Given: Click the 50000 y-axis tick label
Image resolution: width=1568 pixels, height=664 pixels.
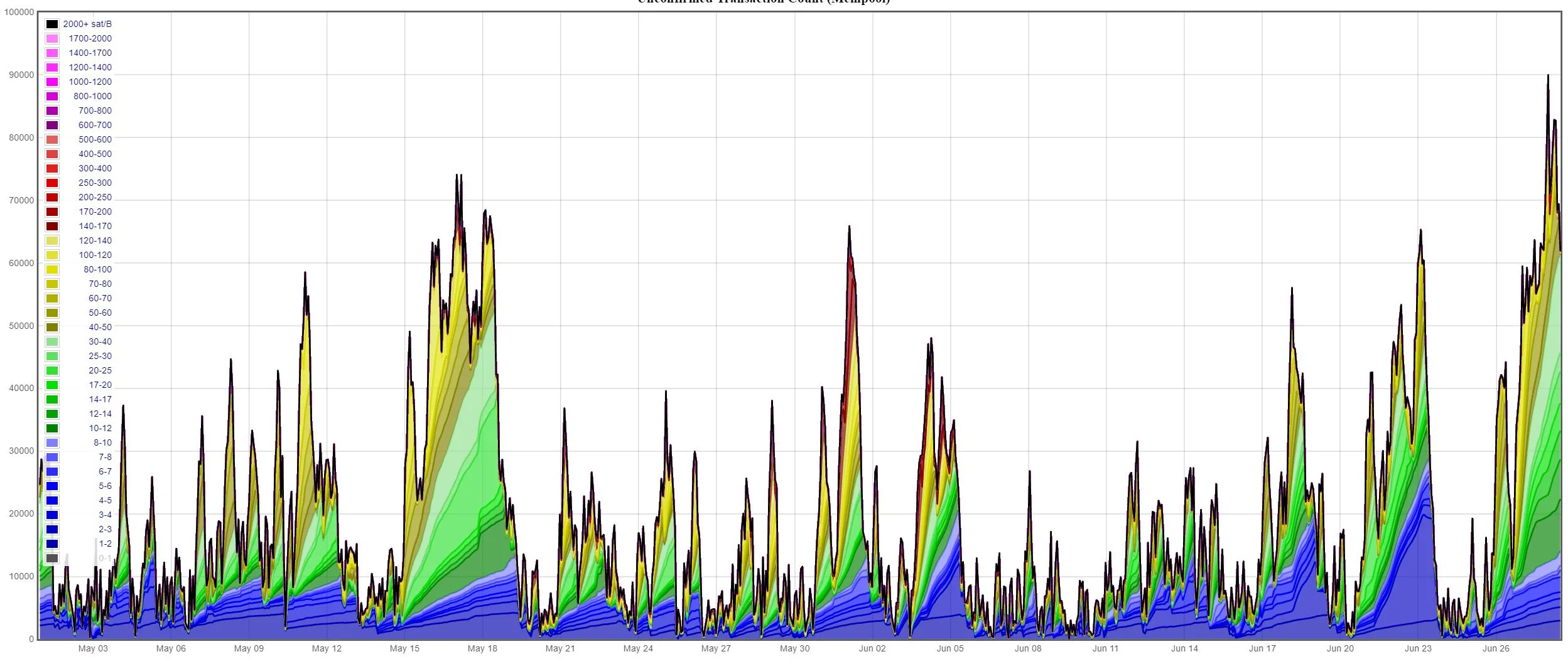Looking at the screenshot, I should (21, 326).
